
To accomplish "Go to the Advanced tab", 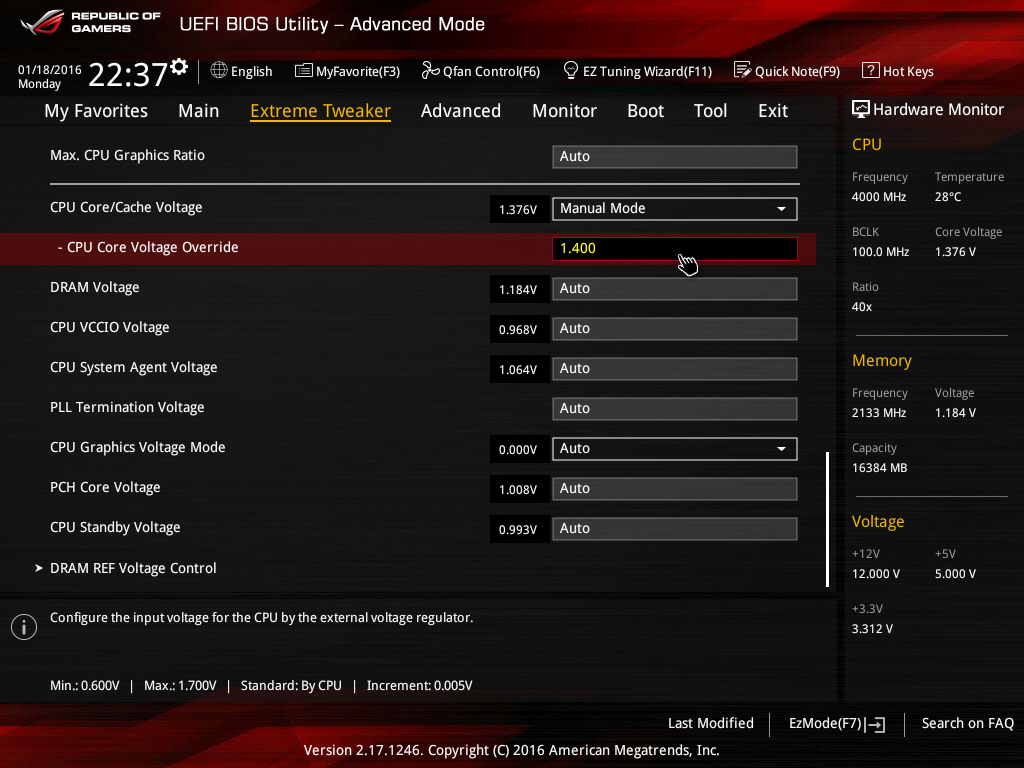I will click(461, 111).
